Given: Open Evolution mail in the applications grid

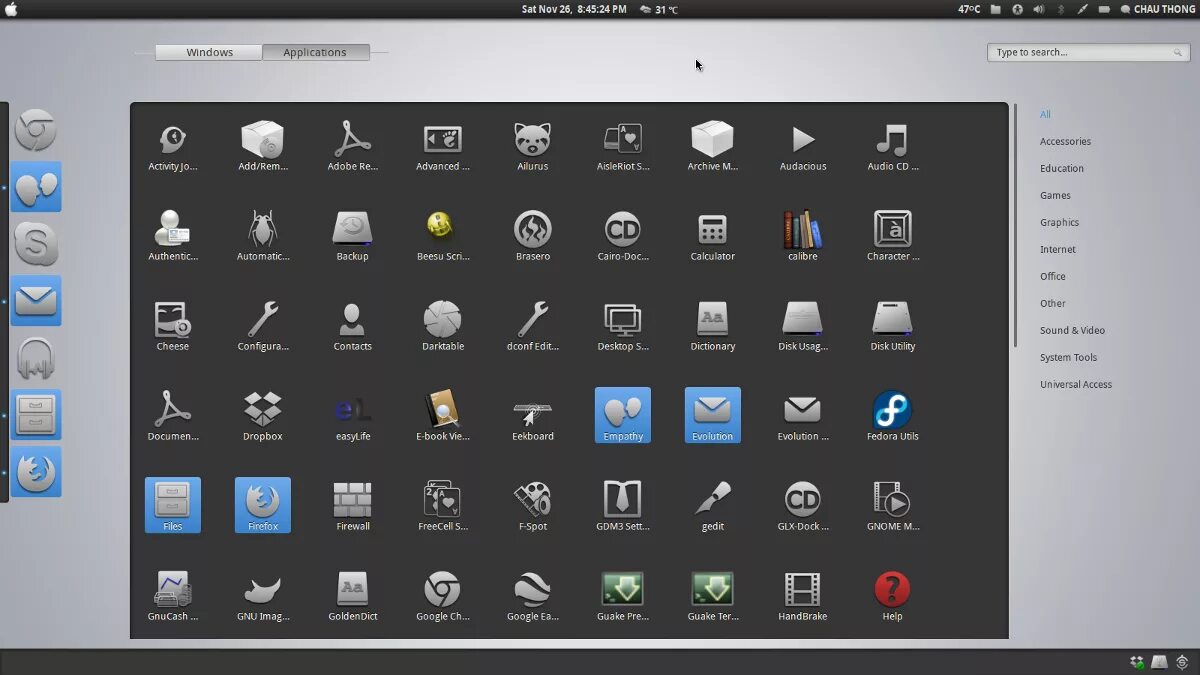Looking at the screenshot, I should coord(713,416).
